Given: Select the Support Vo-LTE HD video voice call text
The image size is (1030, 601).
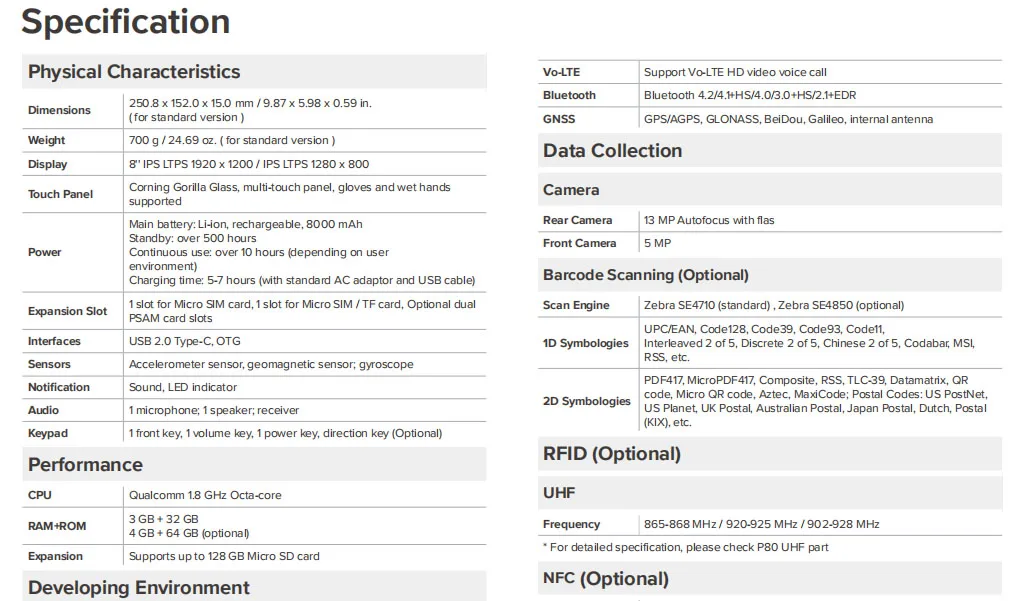Looking at the screenshot, I should 735,72.
